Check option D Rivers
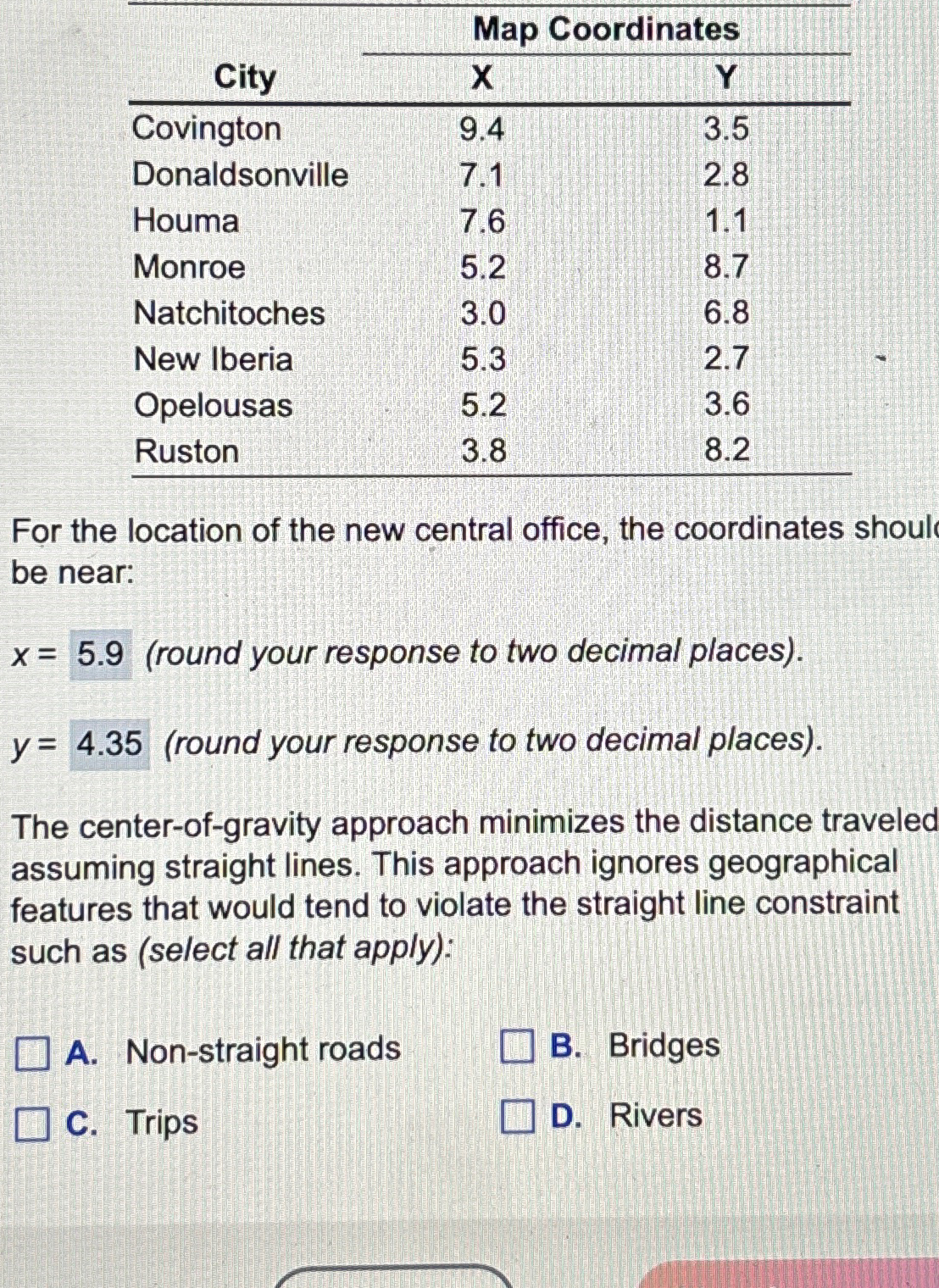Image resolution: width=939 pixels, height=1288 pixels. pyautogui.click(x=516, y=1118)
